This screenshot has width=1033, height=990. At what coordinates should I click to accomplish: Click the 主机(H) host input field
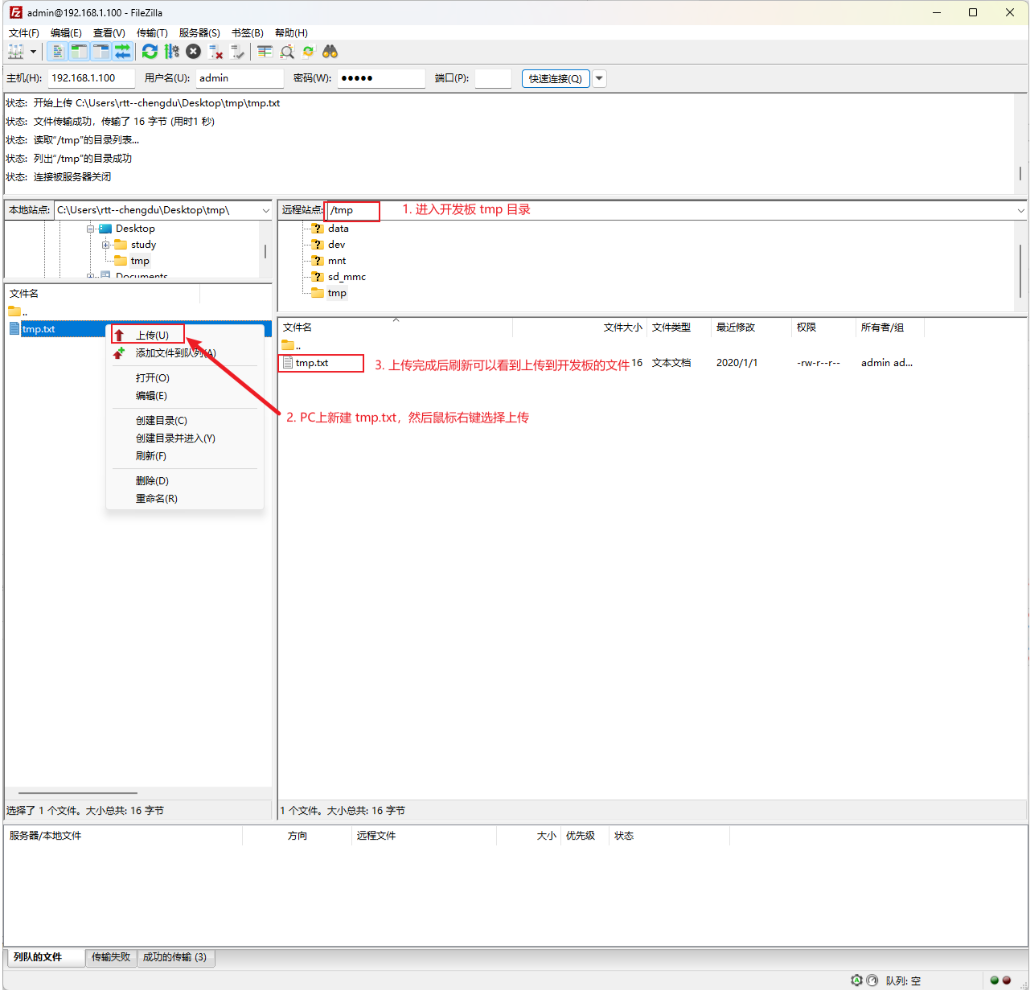(91, 78)
